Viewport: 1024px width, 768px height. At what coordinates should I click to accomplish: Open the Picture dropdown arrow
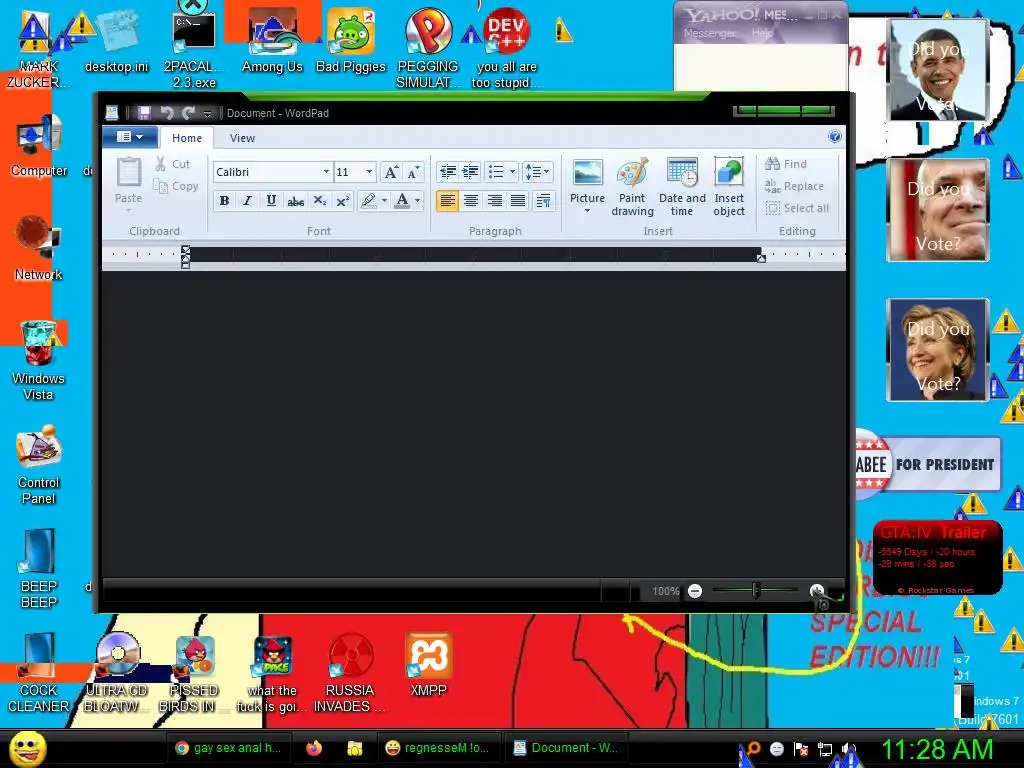[587, 211]
